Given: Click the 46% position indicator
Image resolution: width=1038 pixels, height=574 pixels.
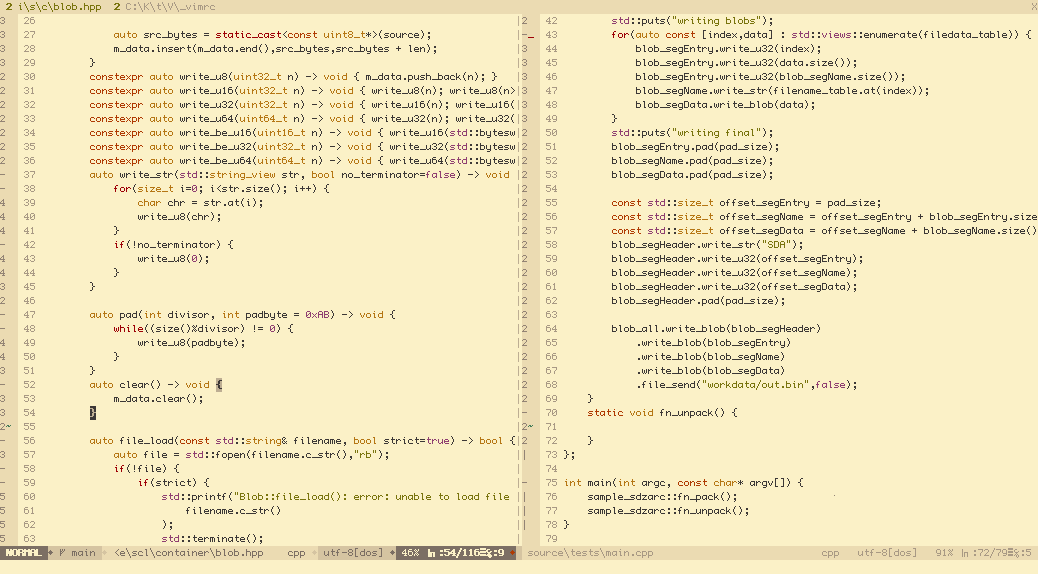Looking at the screenshot, I should [x=410, y=553].
